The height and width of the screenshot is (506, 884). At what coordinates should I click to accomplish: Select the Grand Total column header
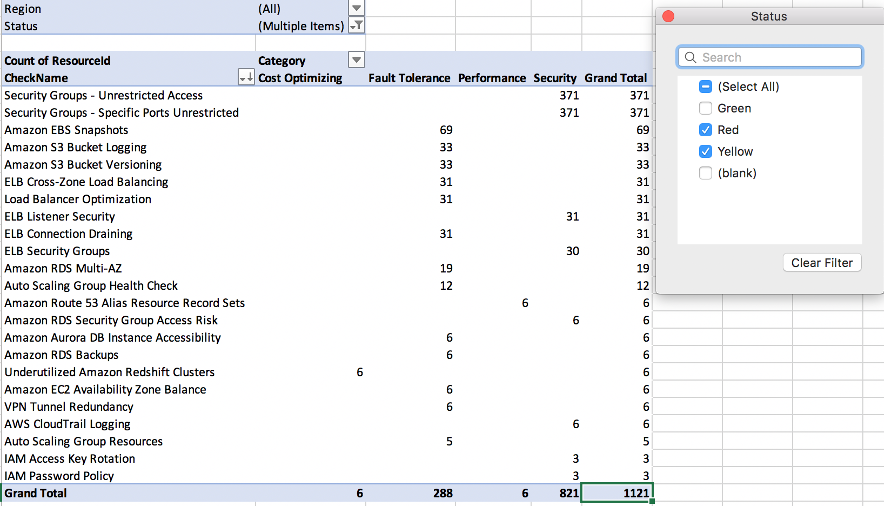(616, 78)
